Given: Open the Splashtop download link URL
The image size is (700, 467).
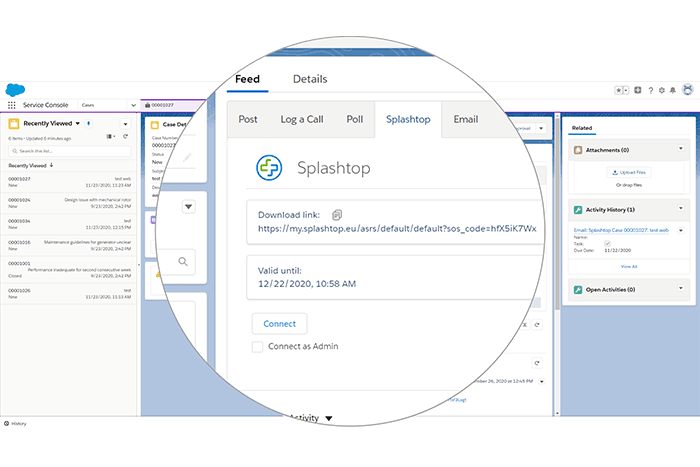Looking at the screenshot, I should coord(397,229).
